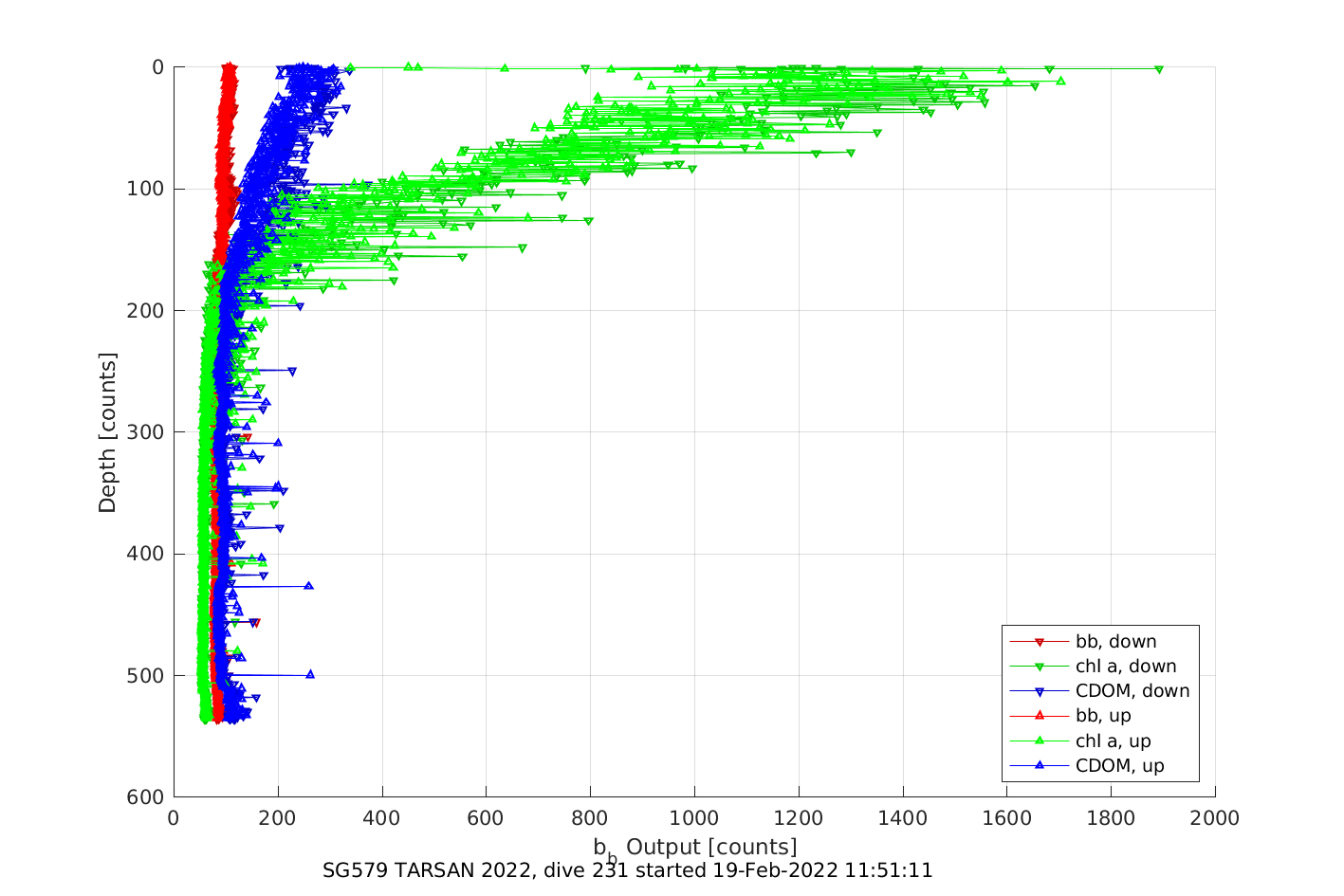Click x-axis tick label 800
The image size is (1344, 896).
[x=590, y=818]
